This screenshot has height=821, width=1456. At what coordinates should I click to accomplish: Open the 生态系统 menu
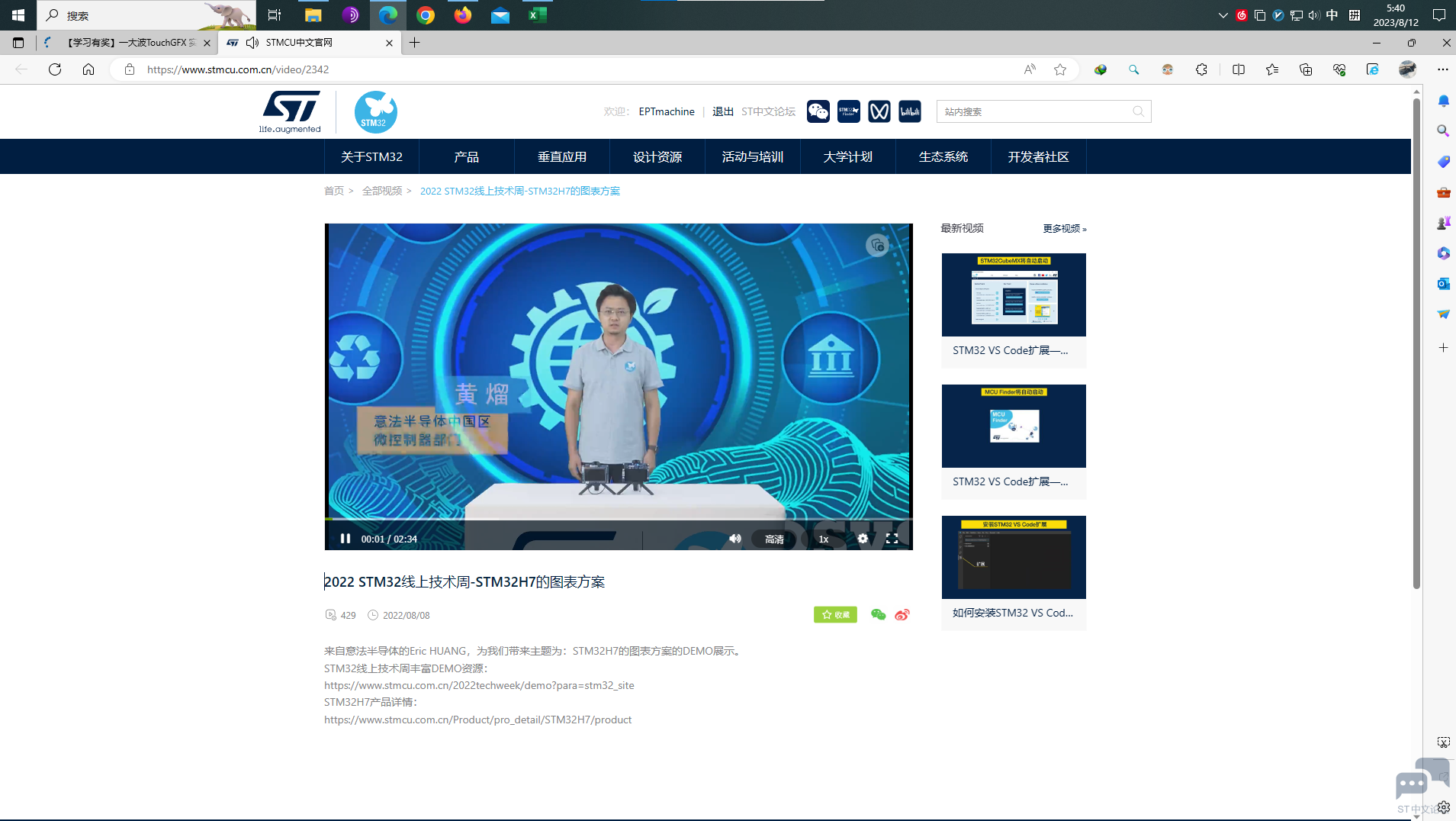(x=943, y=156)
